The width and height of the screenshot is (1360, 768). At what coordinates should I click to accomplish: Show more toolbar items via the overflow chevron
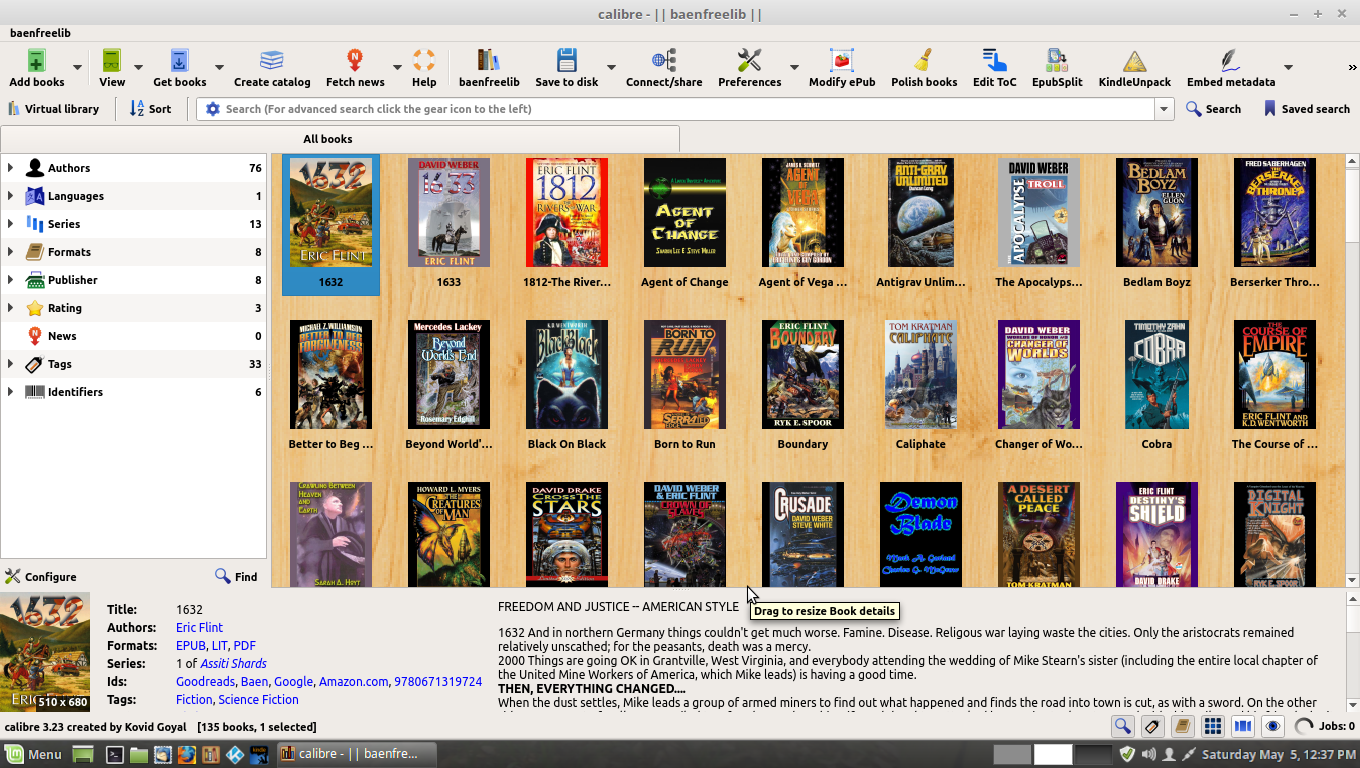[x=1352, y=68]
